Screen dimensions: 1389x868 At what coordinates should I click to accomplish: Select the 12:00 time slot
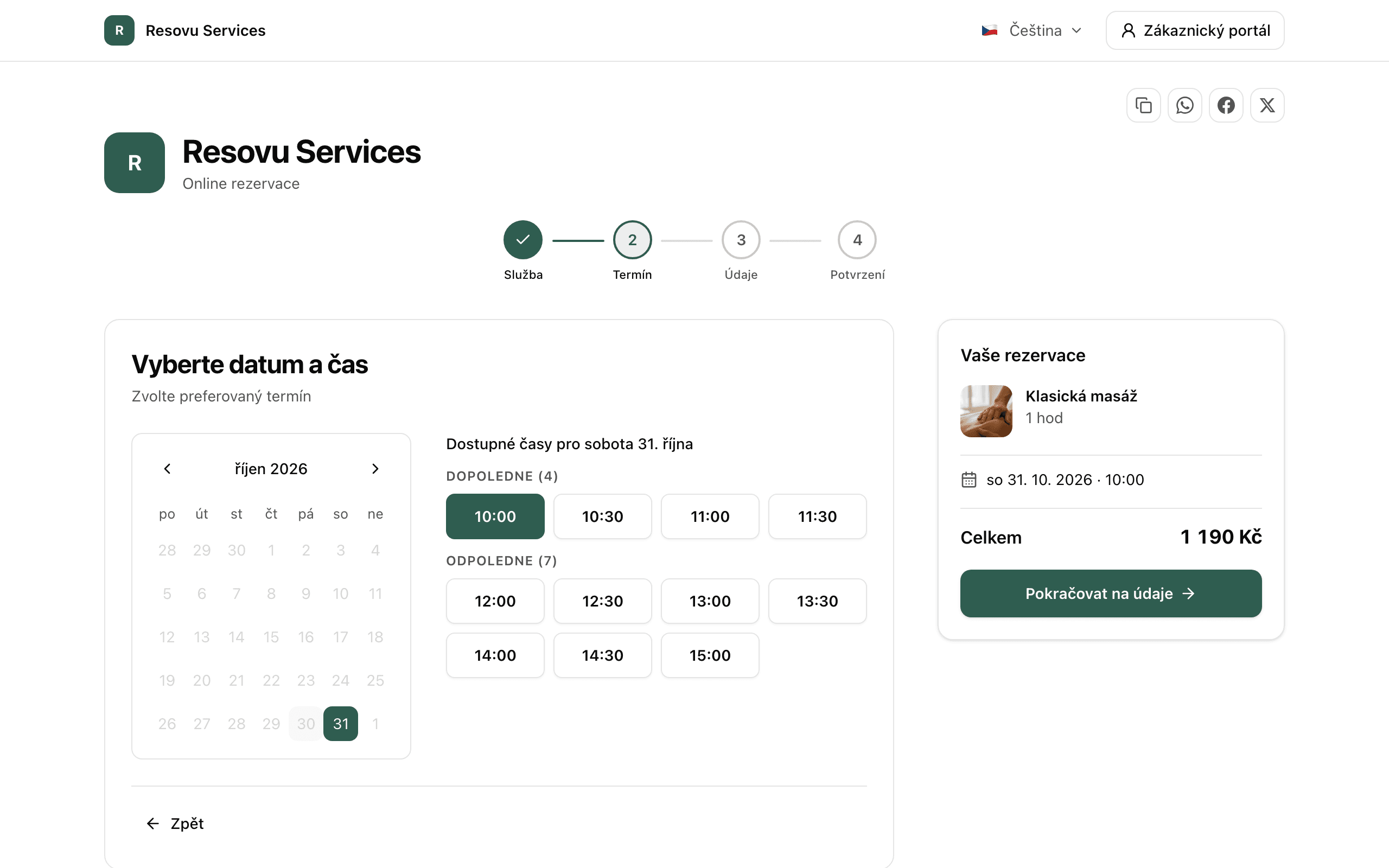click(x=495, y=601)
